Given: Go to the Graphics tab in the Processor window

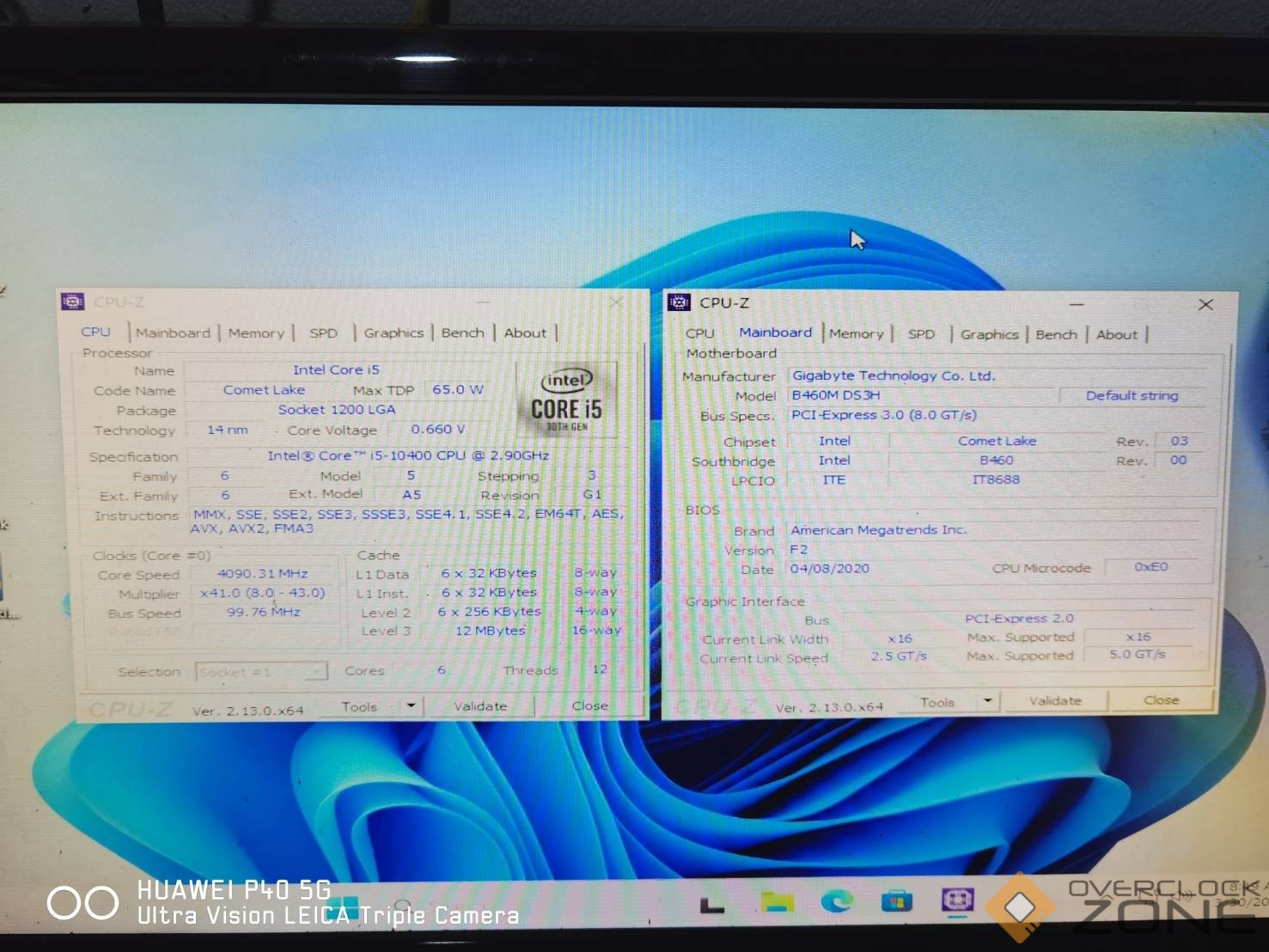Looking at the screenshot, I should (x=394, y=333).
